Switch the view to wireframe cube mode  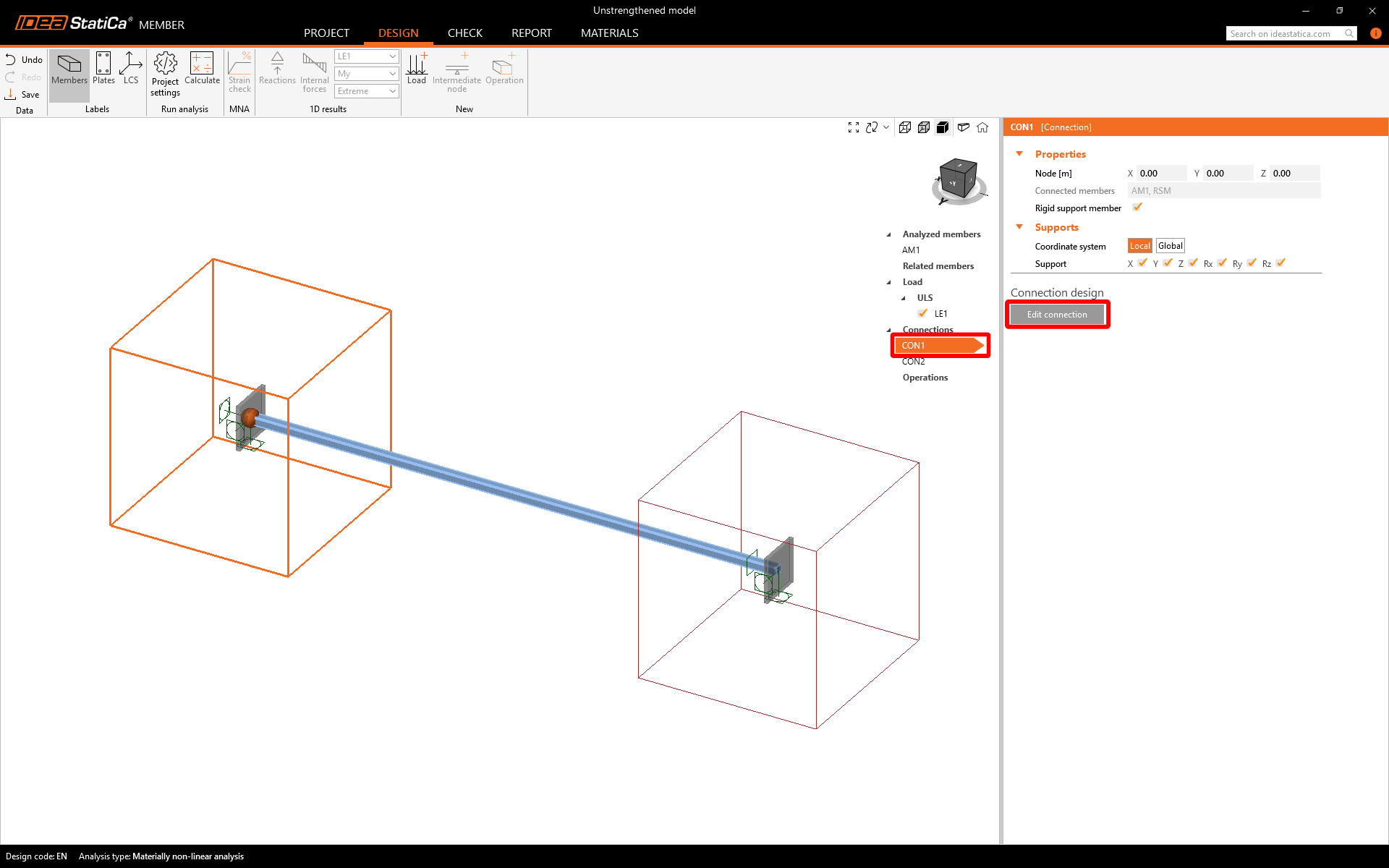(x=905, y=127)
